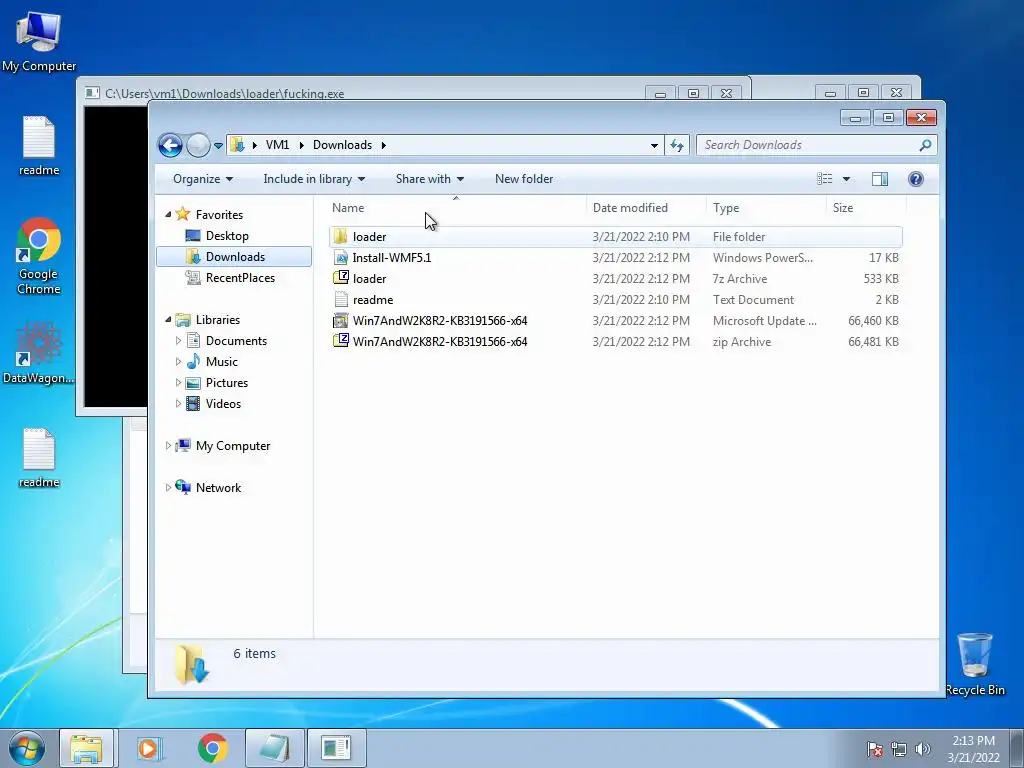Select the upper readme file on the desktop
This screenshot has height=768, width=1024.
click(x=39, y=146)
